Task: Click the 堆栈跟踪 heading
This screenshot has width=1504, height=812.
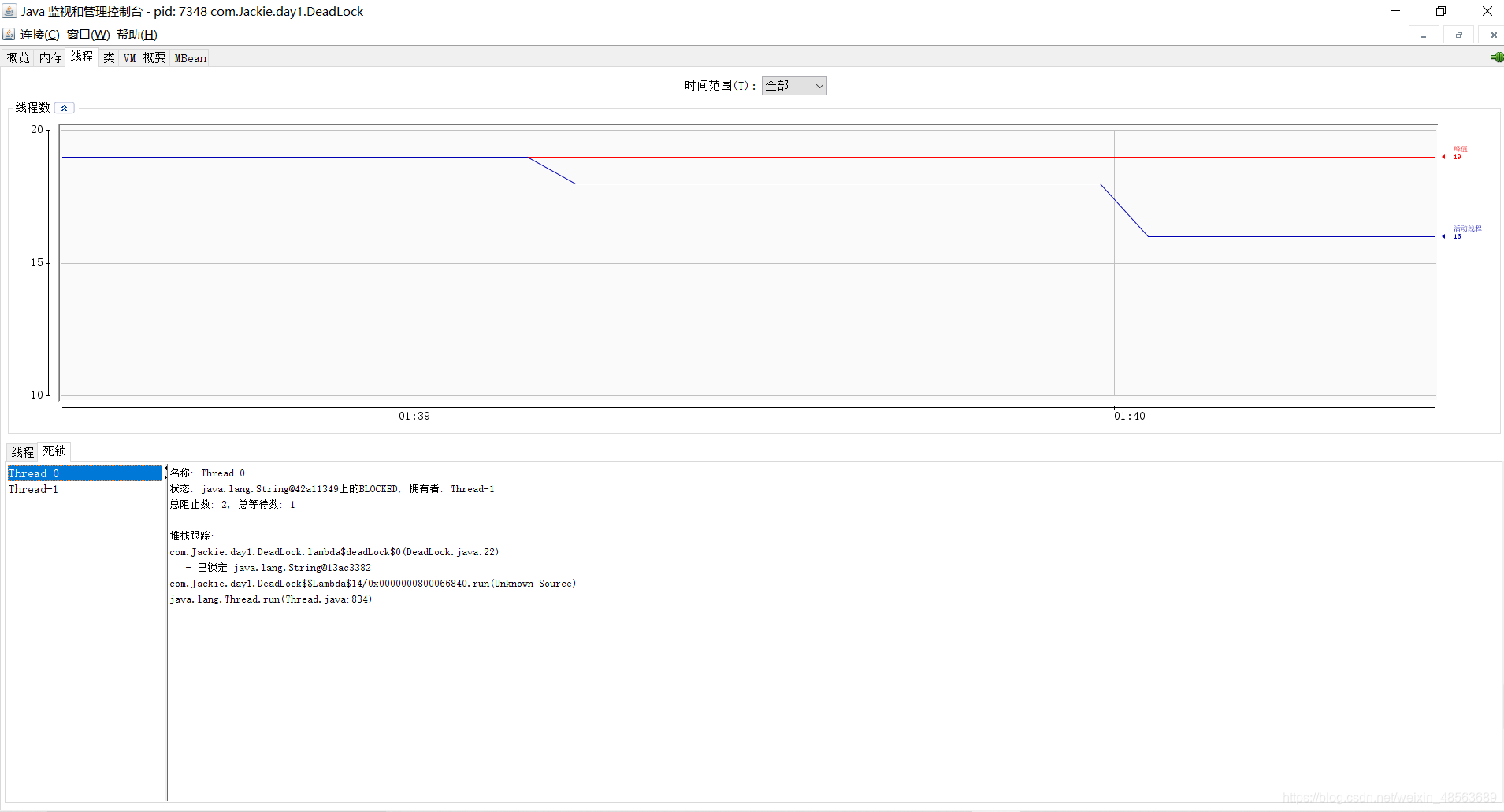Action: click(191, 536)
